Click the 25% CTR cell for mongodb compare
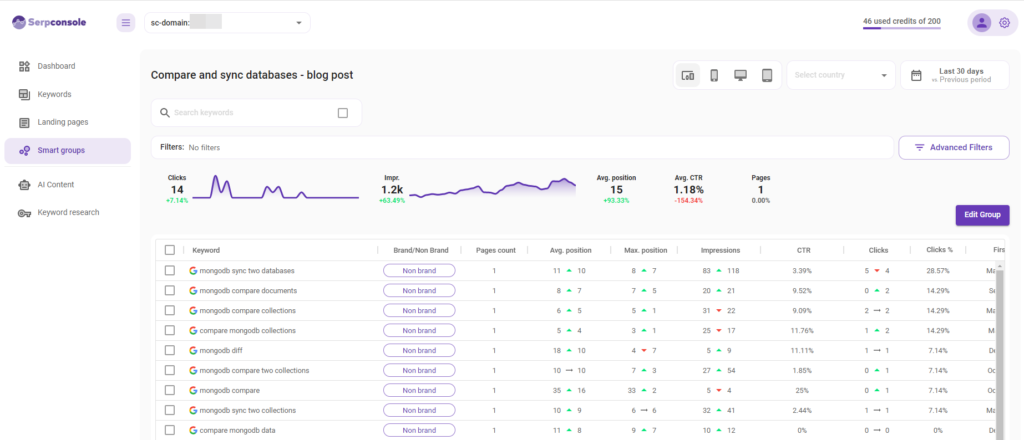 [x=803, y=390]
